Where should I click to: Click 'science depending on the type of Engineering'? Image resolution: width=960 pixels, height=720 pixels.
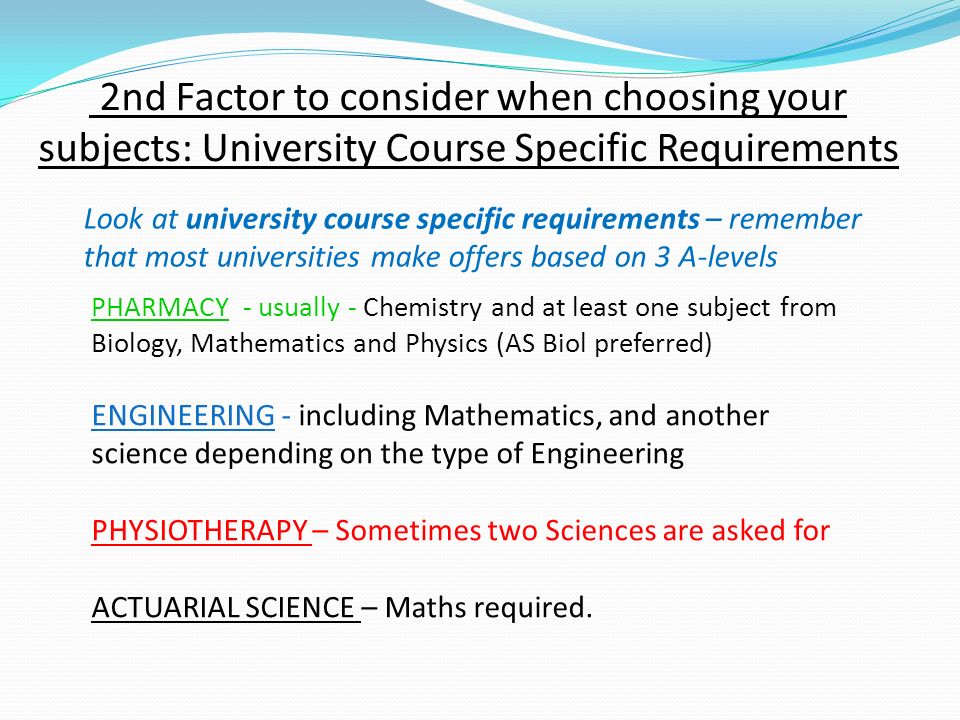tap(388, 454)
